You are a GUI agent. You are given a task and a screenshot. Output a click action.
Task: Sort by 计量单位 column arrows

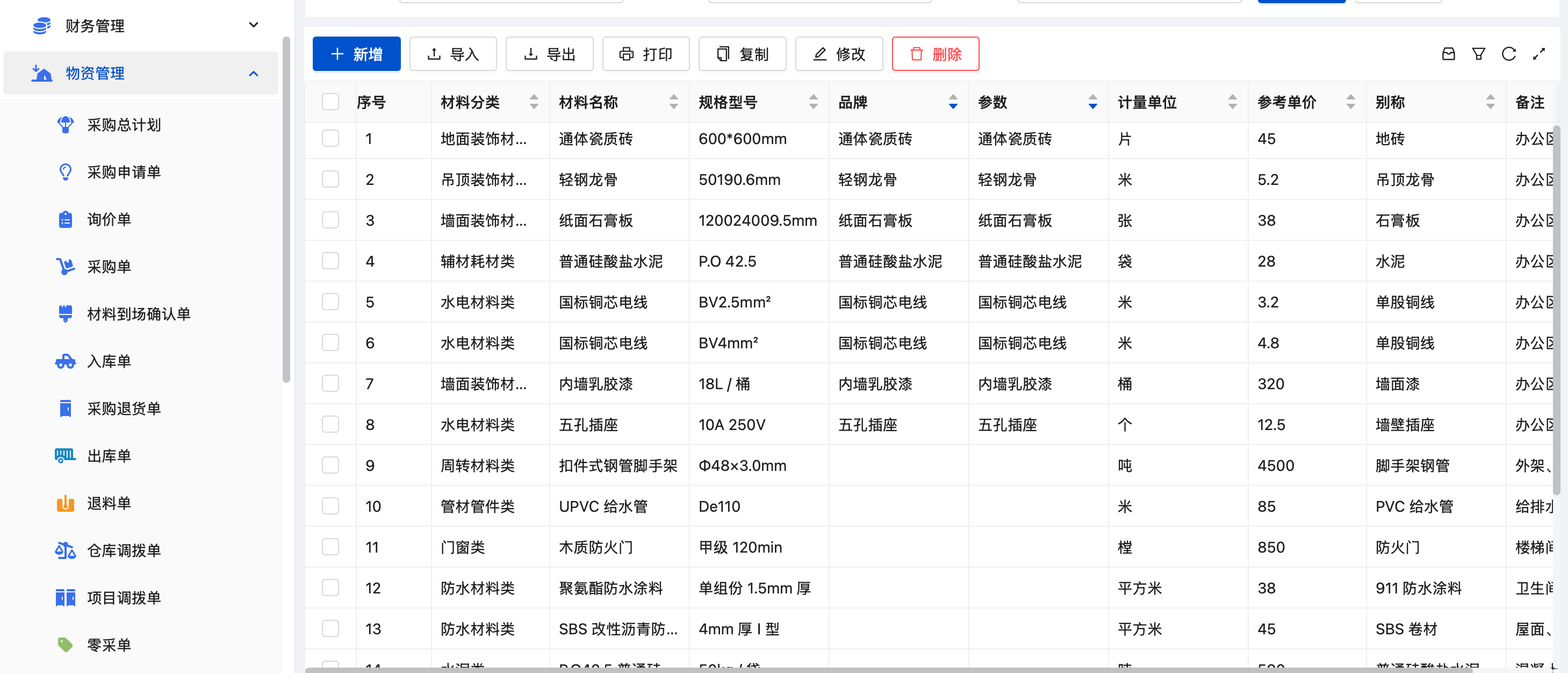(1233, 102)
